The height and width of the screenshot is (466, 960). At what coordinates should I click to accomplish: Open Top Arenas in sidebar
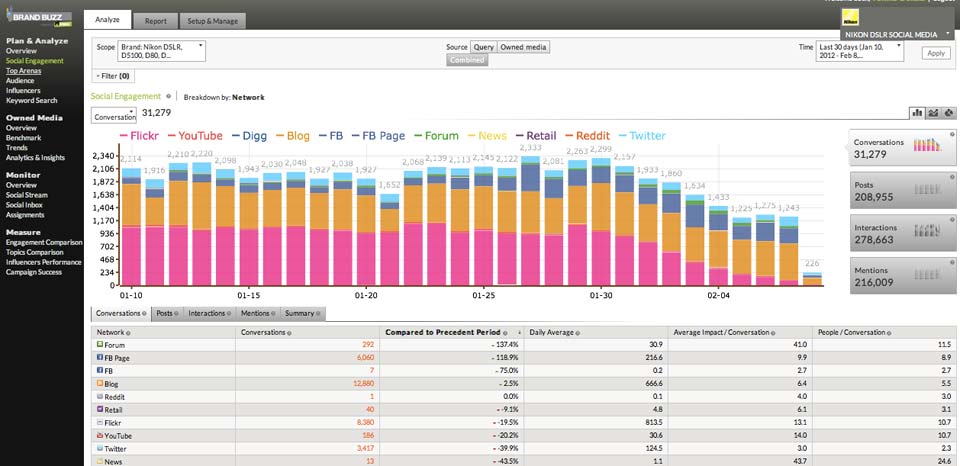click(24, 71)
